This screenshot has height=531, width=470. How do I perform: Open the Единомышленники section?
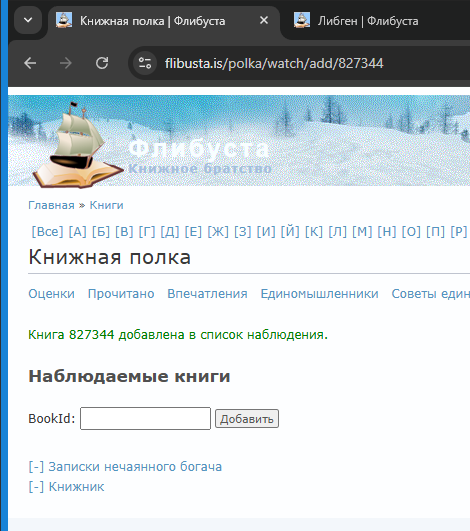click(x=319, y=294)
